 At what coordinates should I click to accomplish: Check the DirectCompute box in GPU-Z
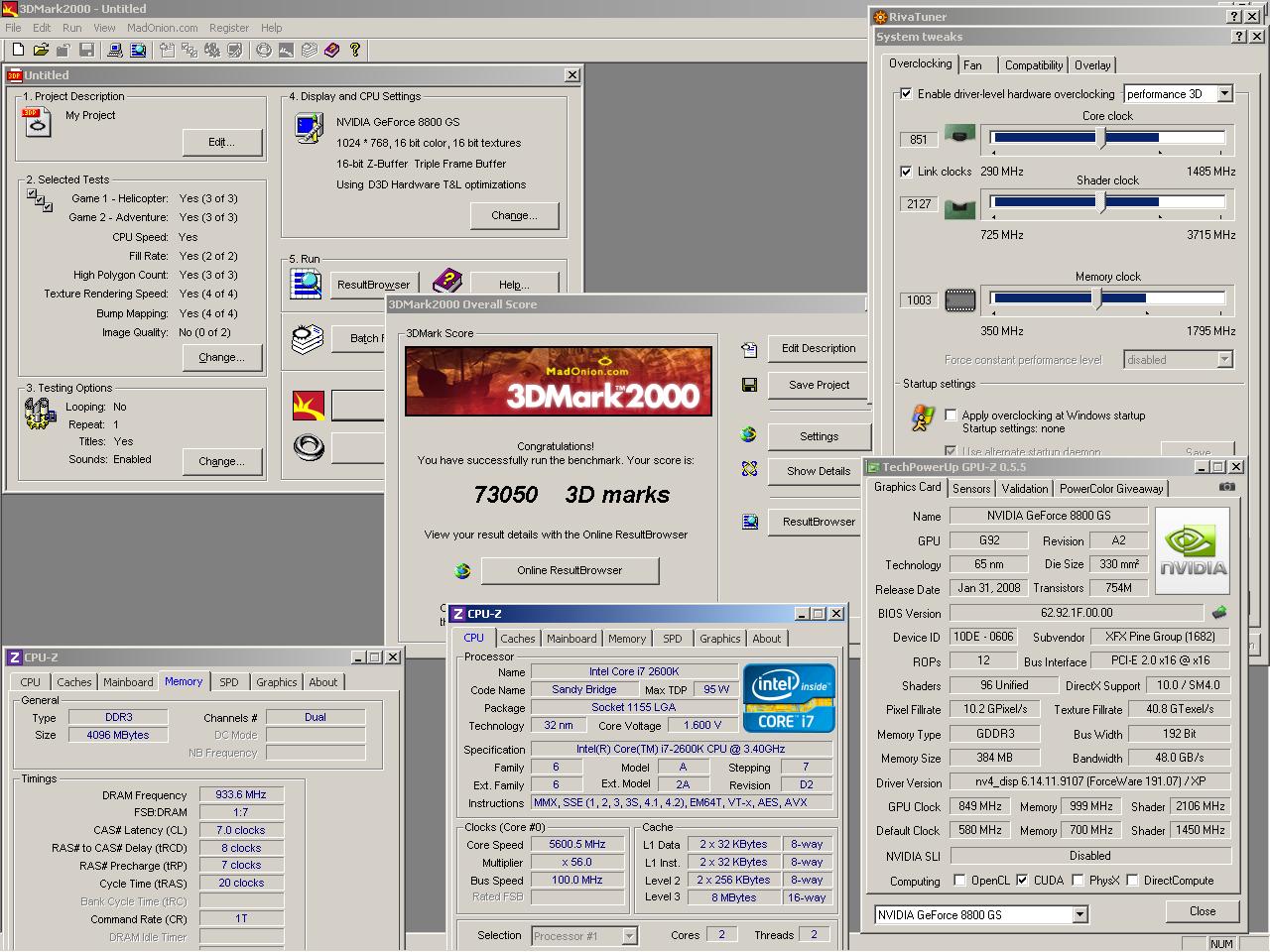tap(1132, 881)
